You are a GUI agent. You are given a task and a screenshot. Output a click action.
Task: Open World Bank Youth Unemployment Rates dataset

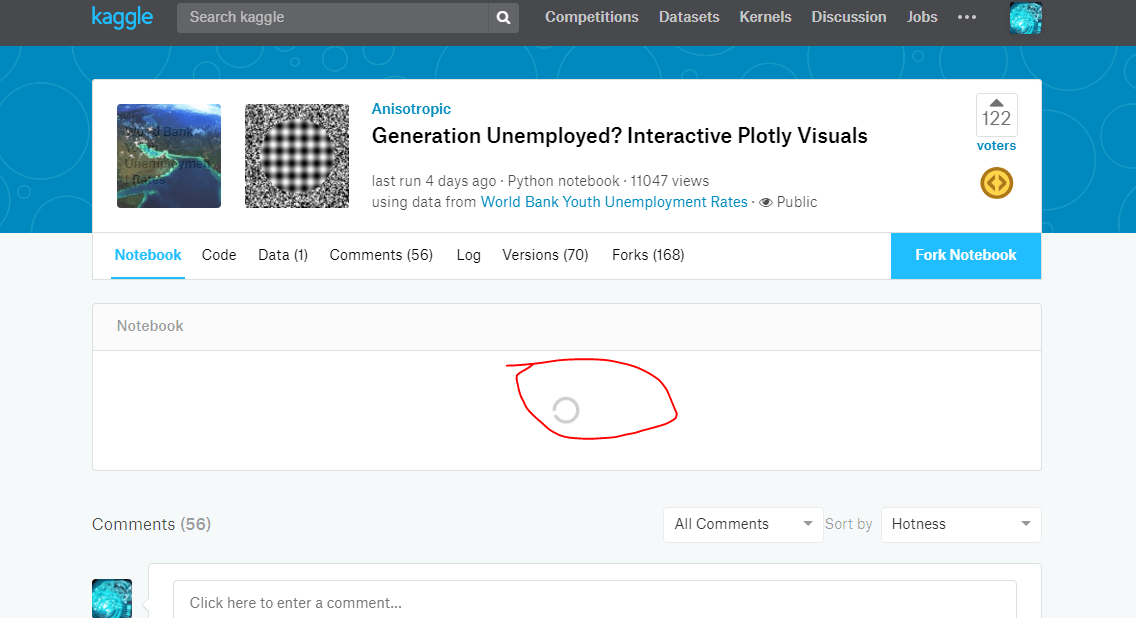(613, 201)
